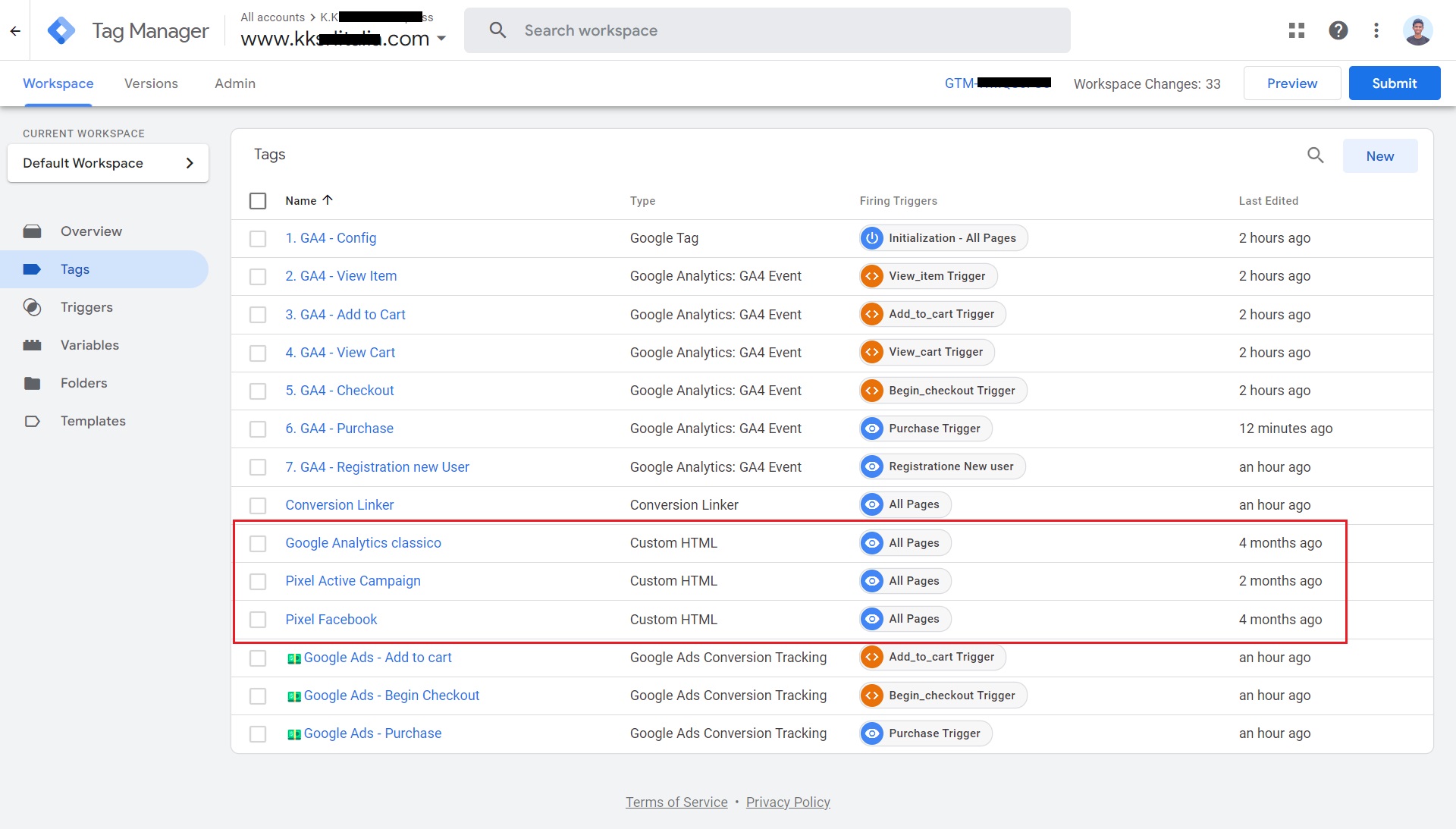This screenshot has width=1456, height=829.
Task: Click the Initialization - All Pages trigger icon
Action: (872, 238)
